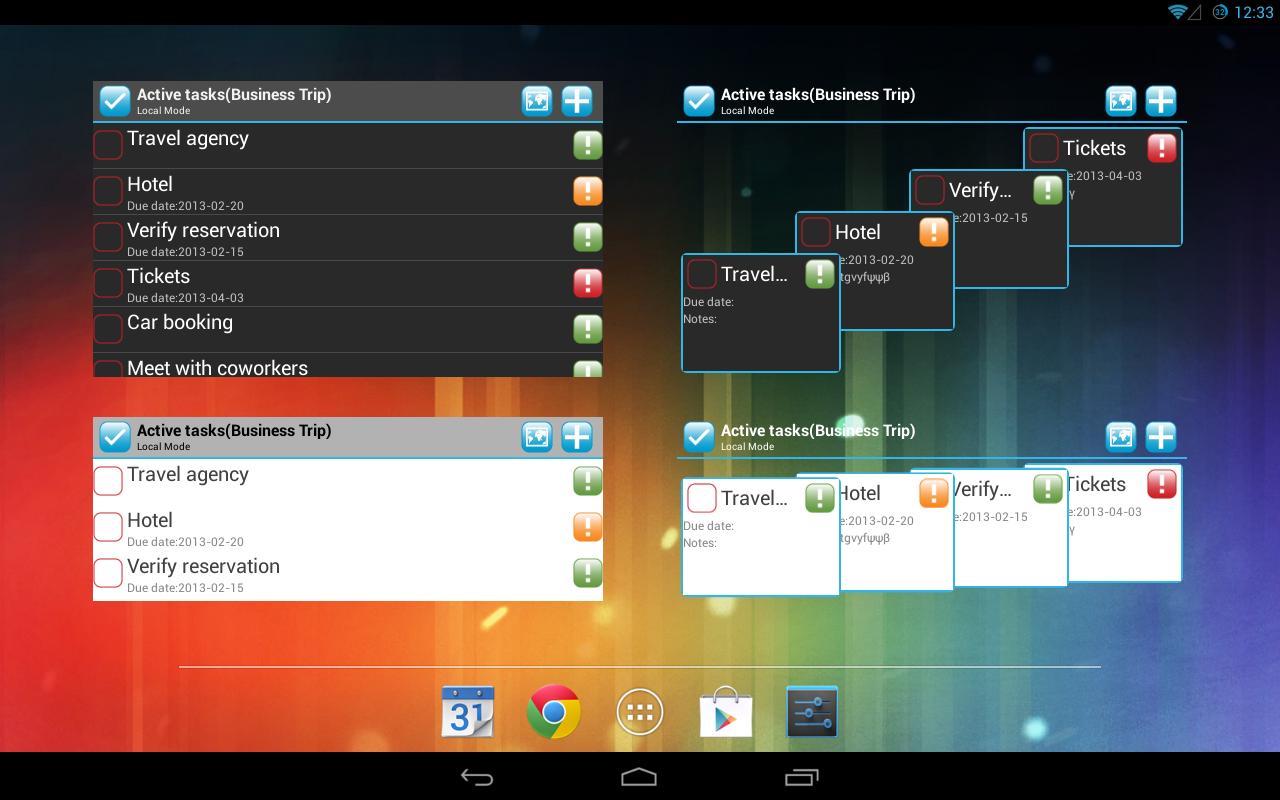Mark the Hotel task as complete
Viewport: 1280px width, 800px height.
tap(107, 191)
